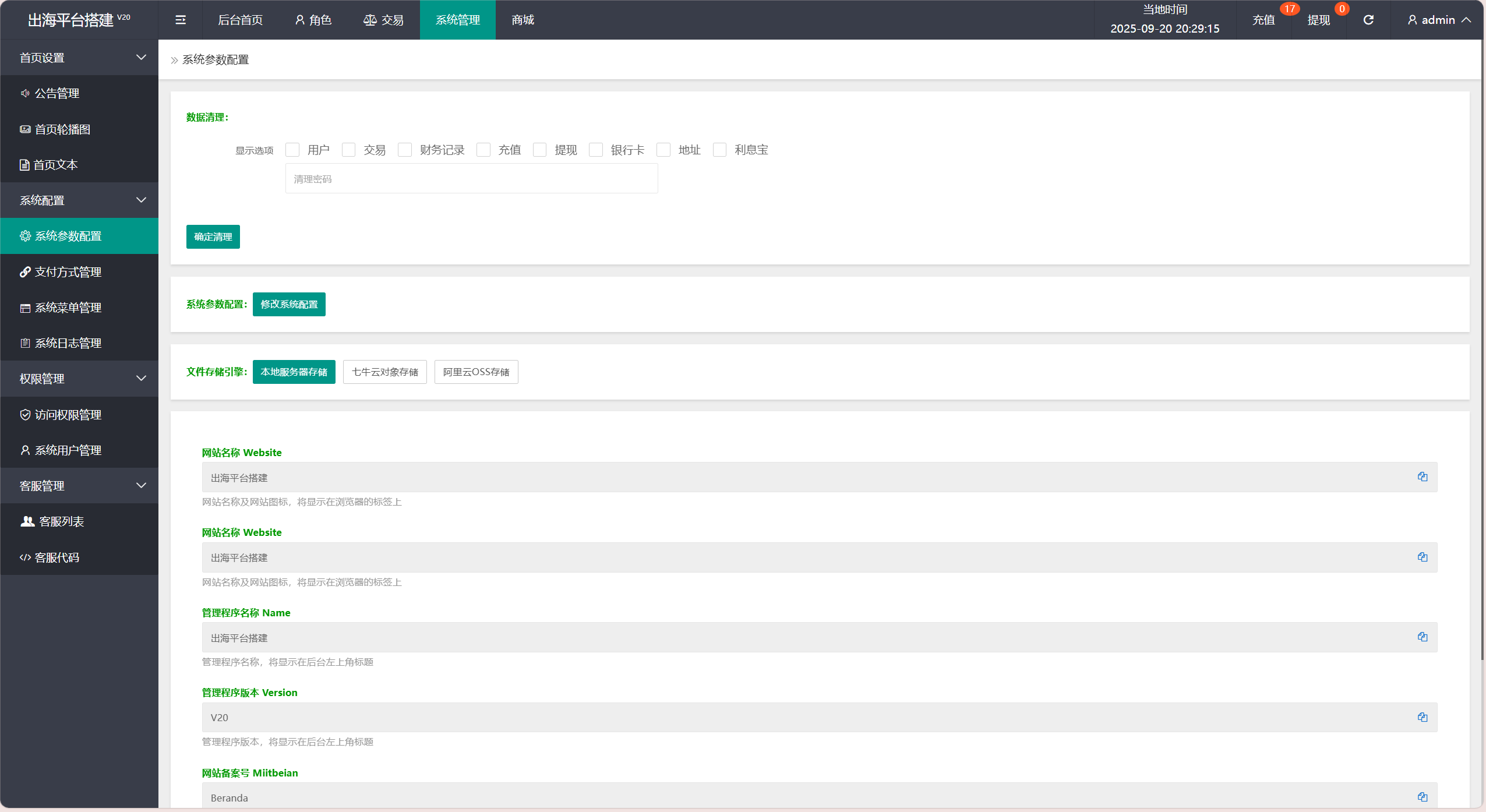Tick the 财务记录 checkbox
Screen dimensions: 1486x812
(405, 150)
